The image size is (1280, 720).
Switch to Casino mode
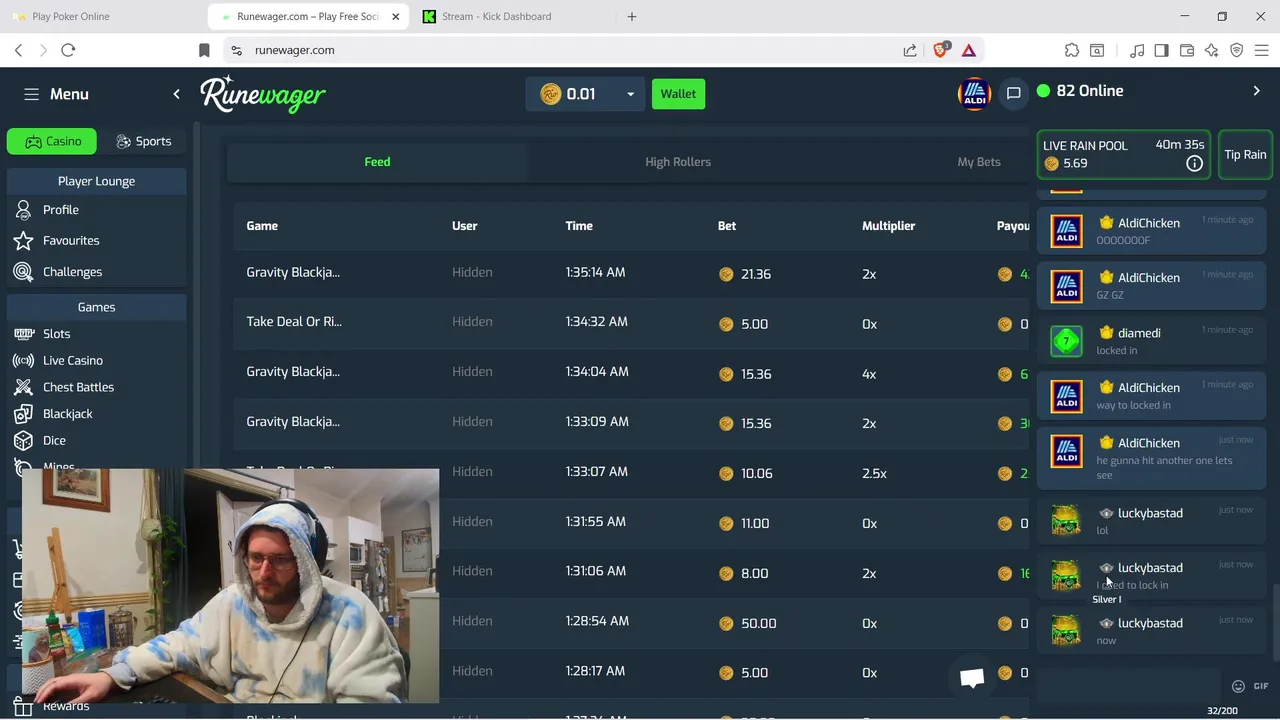point(52,141)
